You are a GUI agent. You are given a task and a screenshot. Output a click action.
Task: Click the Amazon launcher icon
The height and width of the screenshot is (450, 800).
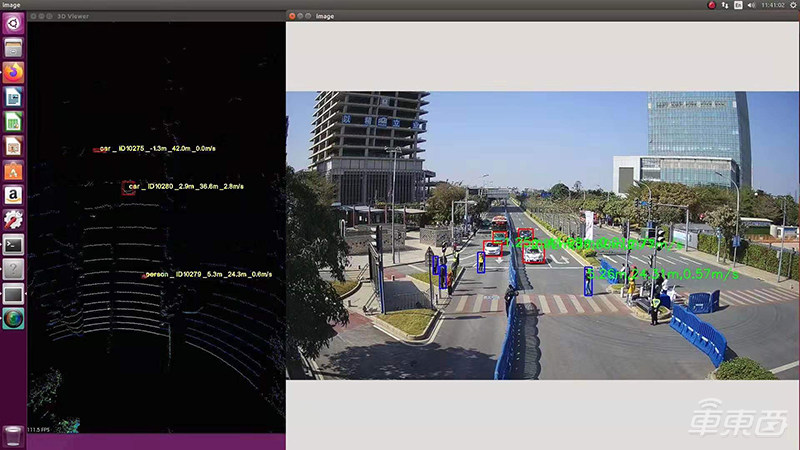[x=13, y=195]
